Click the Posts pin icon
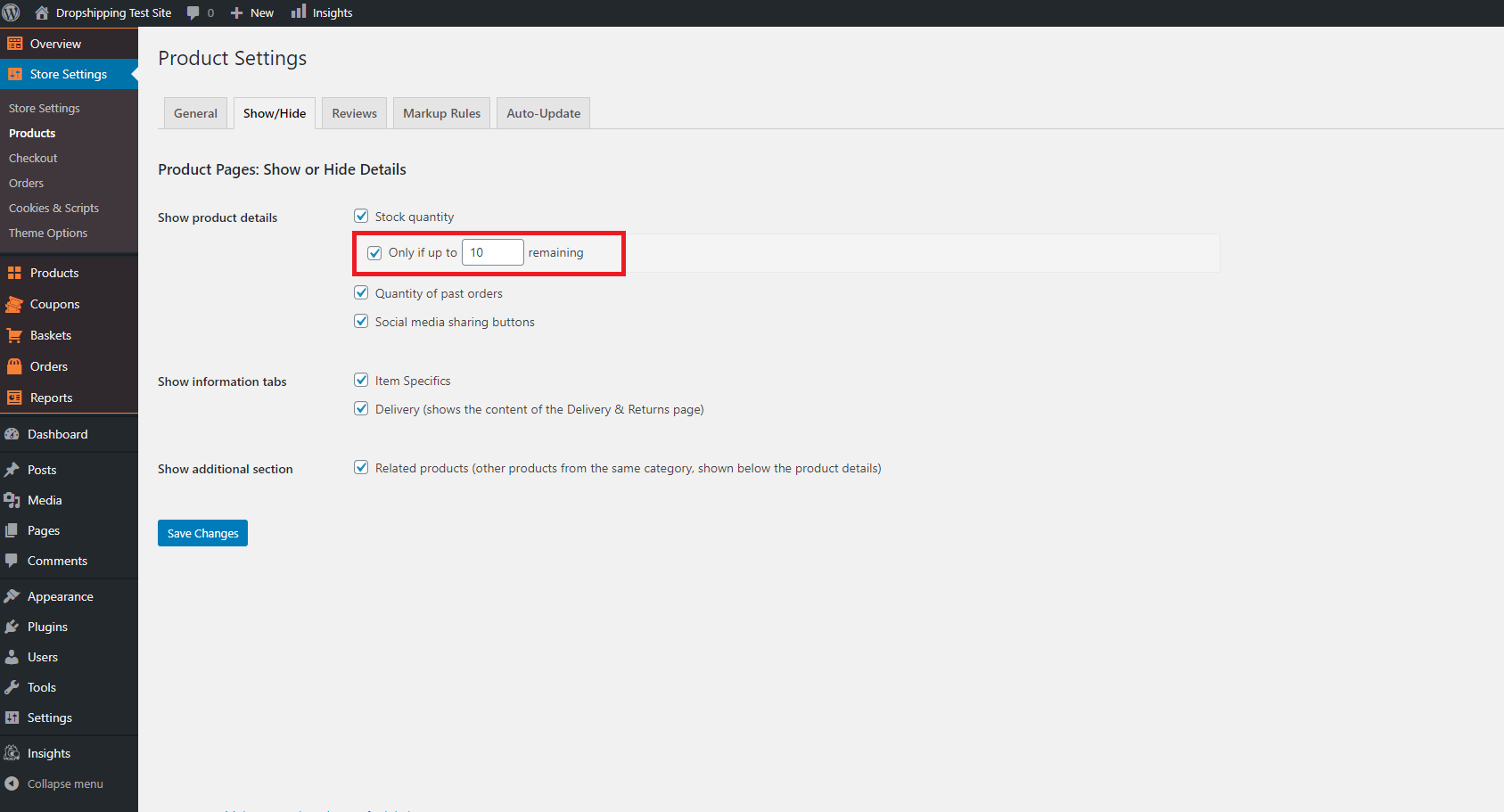 tap(12, 470)
